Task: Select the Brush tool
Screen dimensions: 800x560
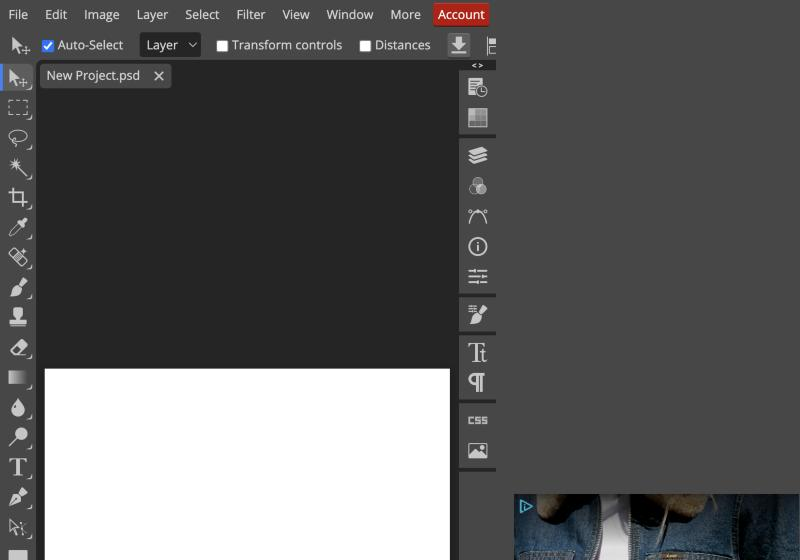Action: (18, 287)
